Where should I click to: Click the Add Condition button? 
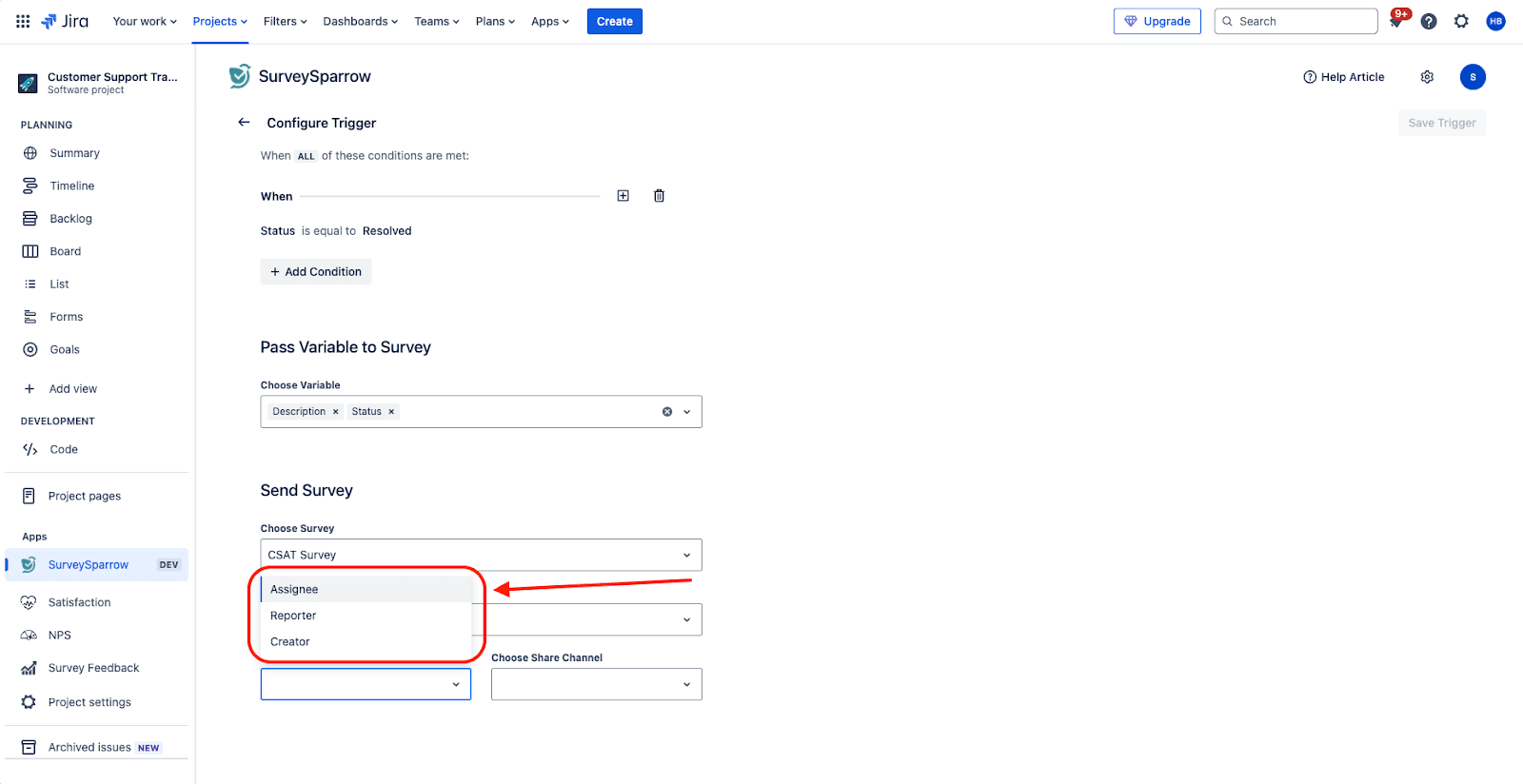[316, 272]
